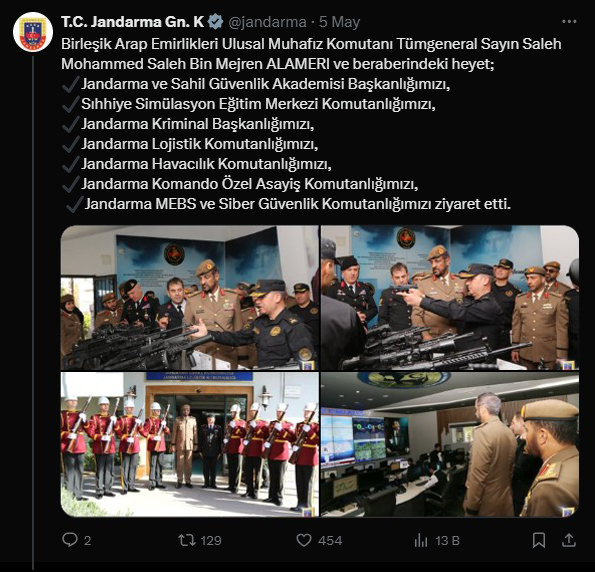The height and width of the screenshot is (572, 595).
Task: Open bottom-right photo of control room
Action: (x=450, y=444)
